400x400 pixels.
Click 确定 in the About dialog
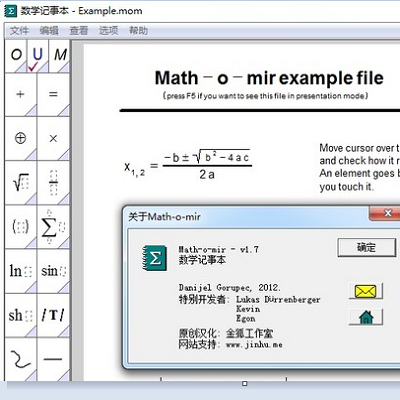click(x=367, y=247)
